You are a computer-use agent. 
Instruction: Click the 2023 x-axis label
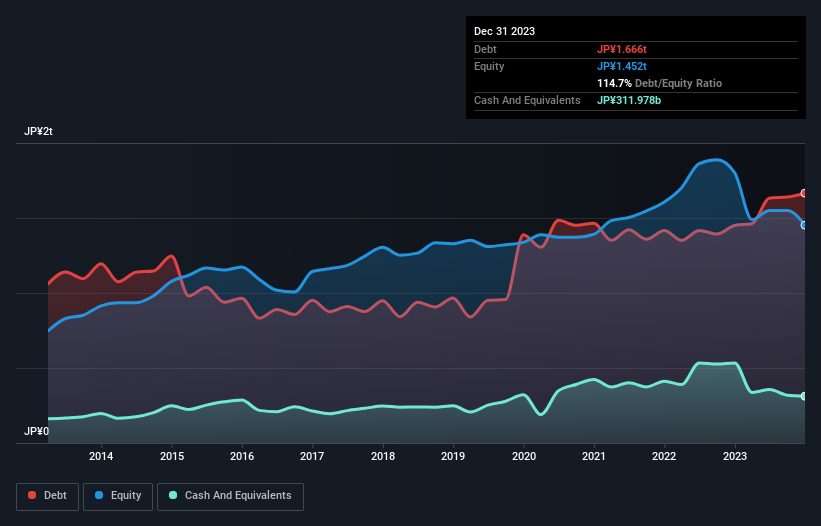pos(735,456)
